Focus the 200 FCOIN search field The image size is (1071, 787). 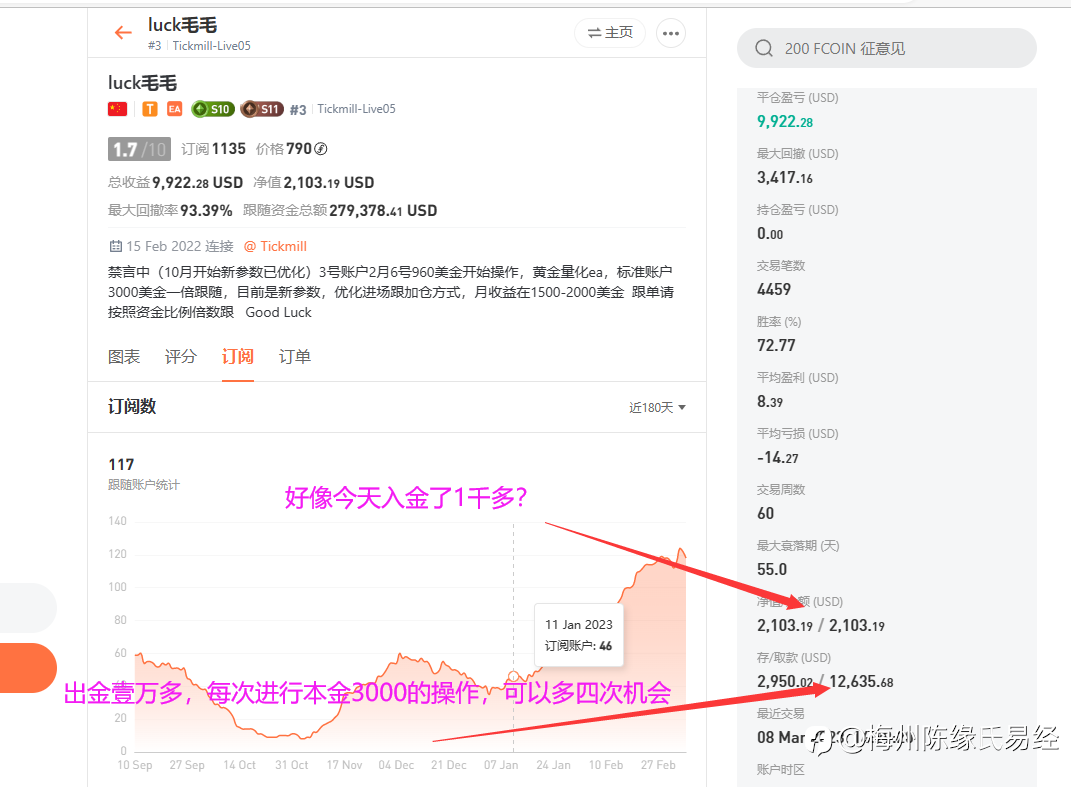pyautogui.click(x=887, y=49)
